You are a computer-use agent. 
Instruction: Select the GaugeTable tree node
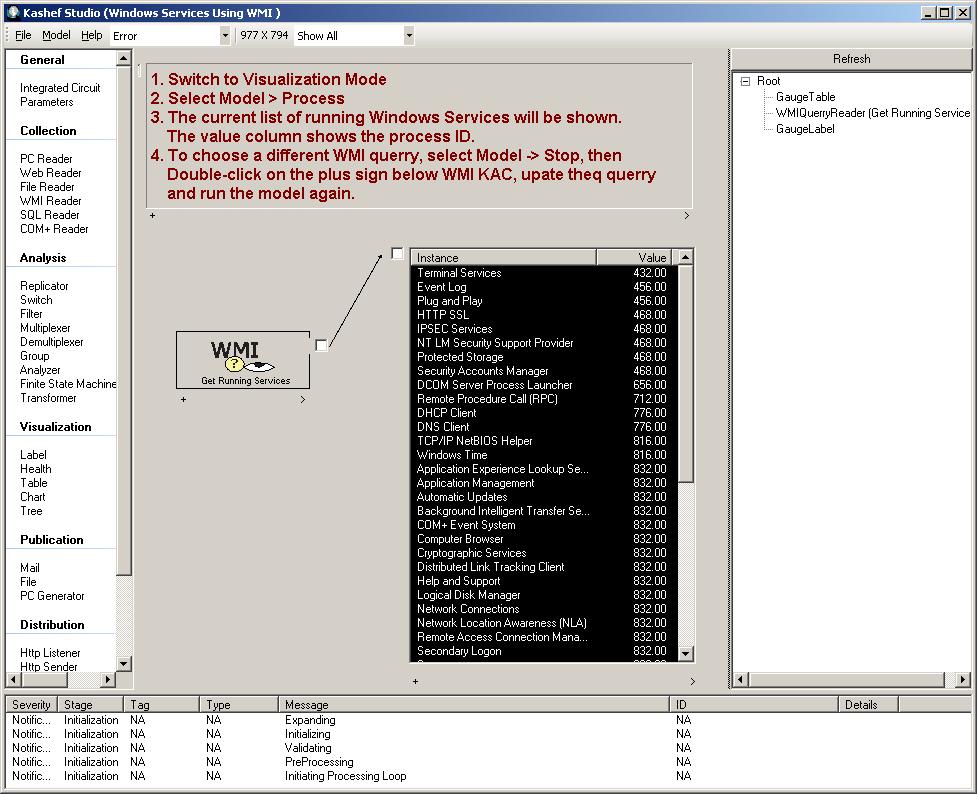click(805, 97)
